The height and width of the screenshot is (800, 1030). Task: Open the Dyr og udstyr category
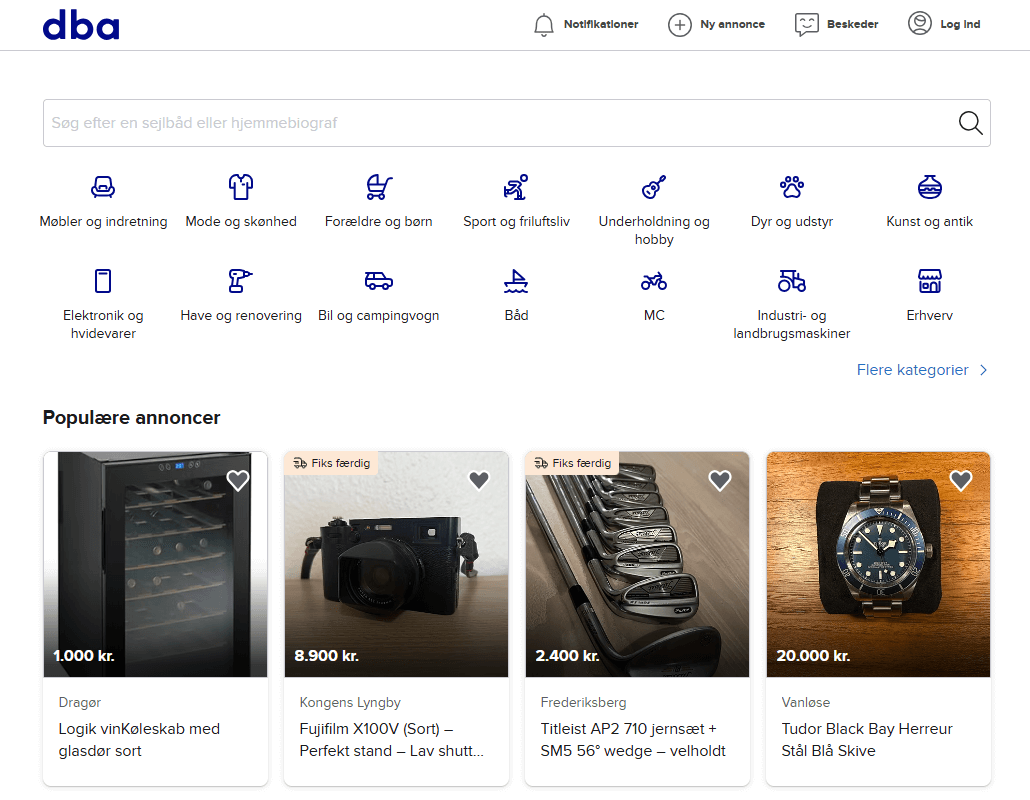point(791,200)
